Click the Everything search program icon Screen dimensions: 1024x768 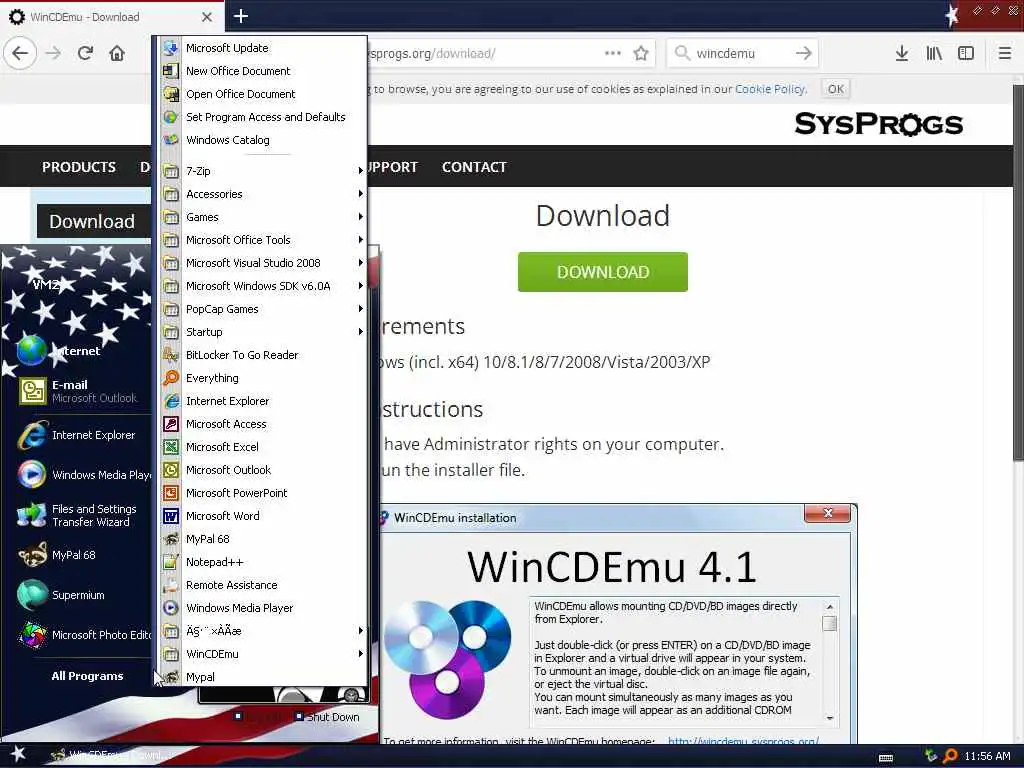pos(170,378)
